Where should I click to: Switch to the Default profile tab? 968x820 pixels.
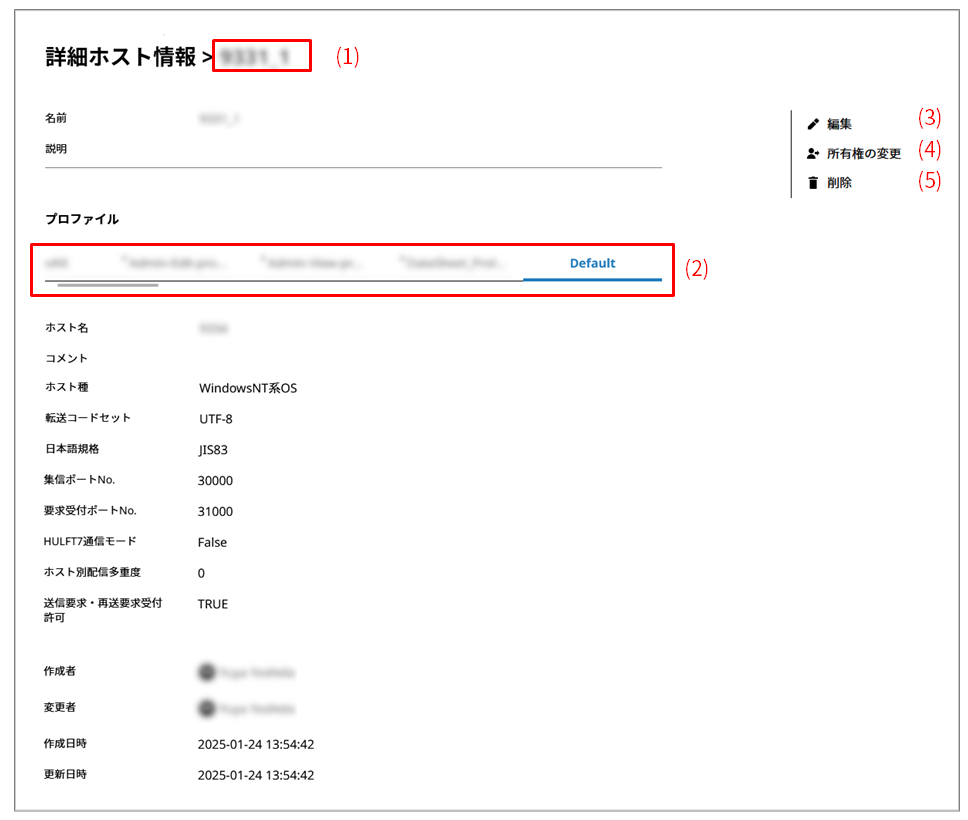click(x=592, y=264)
